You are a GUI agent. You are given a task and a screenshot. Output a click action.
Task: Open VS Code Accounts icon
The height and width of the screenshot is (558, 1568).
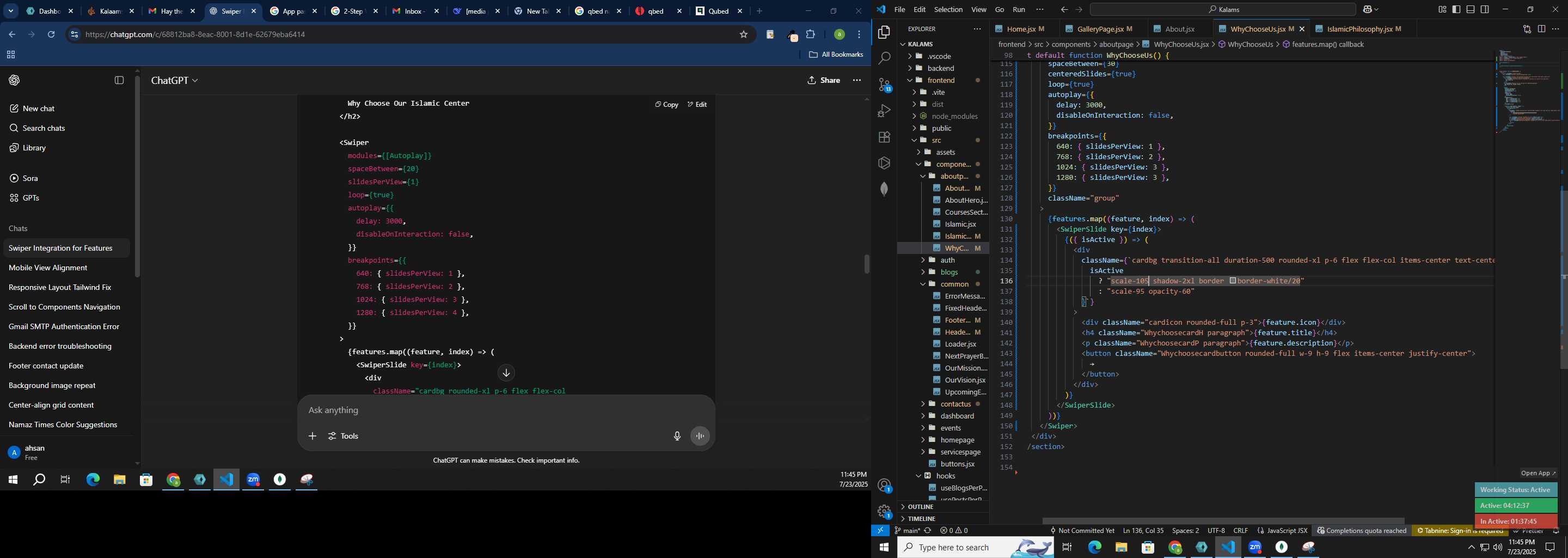tap(884, 486)
